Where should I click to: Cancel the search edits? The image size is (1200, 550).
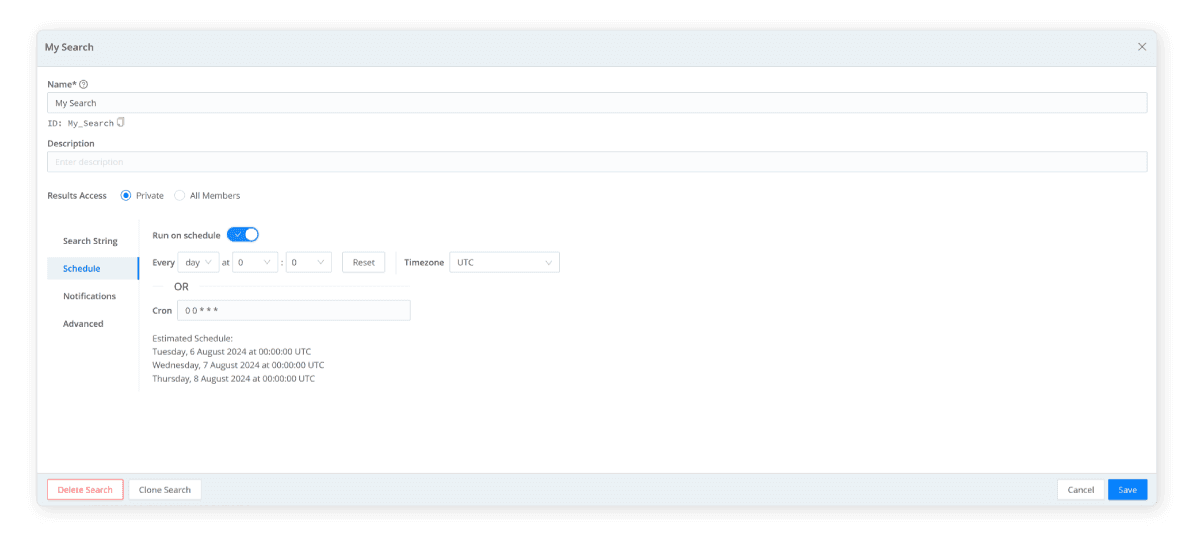coord(1080,490)
